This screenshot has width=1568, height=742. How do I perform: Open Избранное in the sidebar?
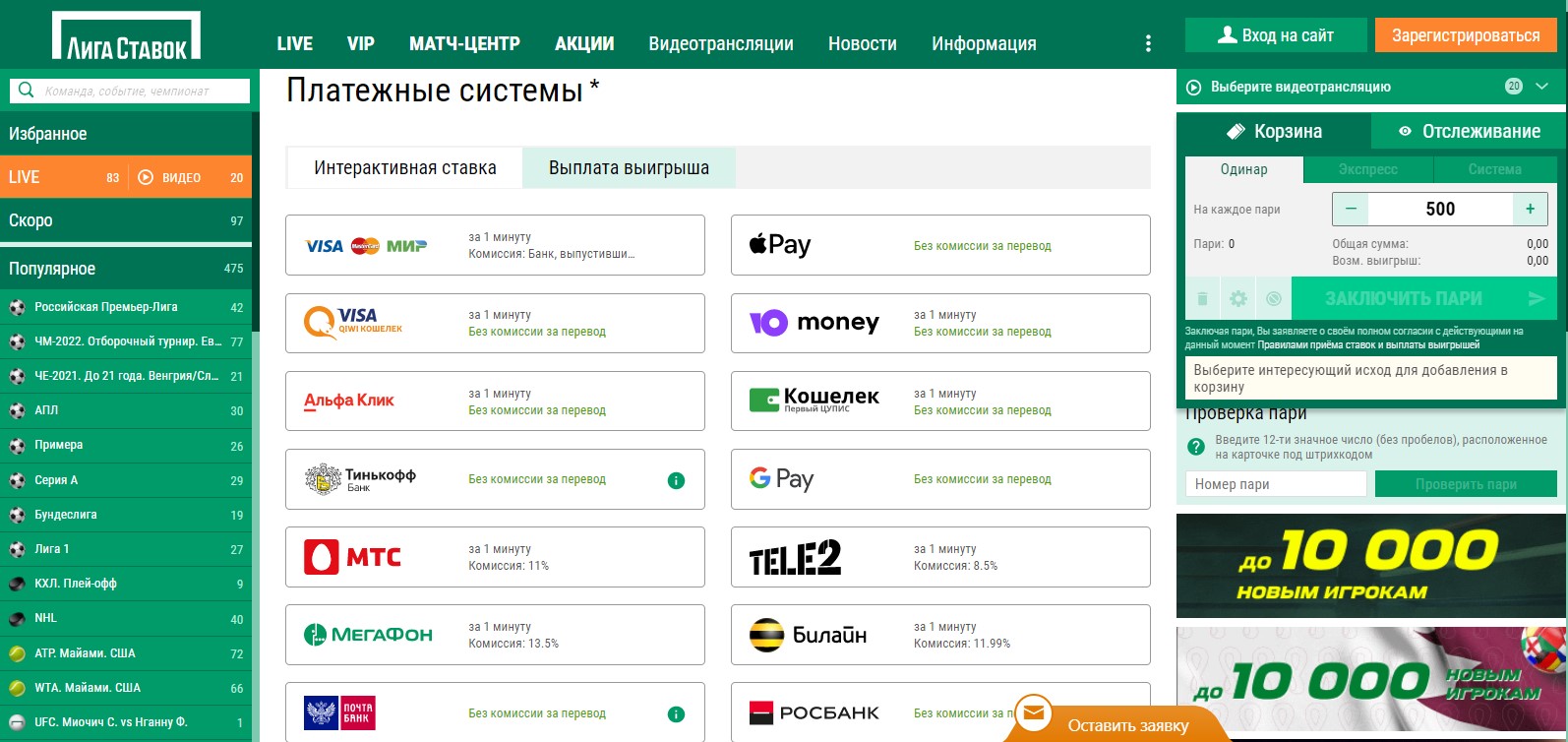pyautogui.click(x=126, y=134)
